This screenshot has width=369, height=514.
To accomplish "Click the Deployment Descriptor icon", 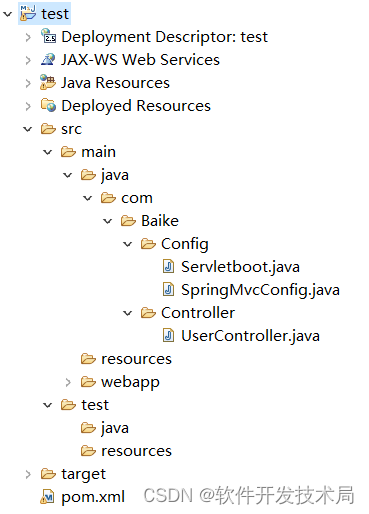I will click(x=48, y=36).
